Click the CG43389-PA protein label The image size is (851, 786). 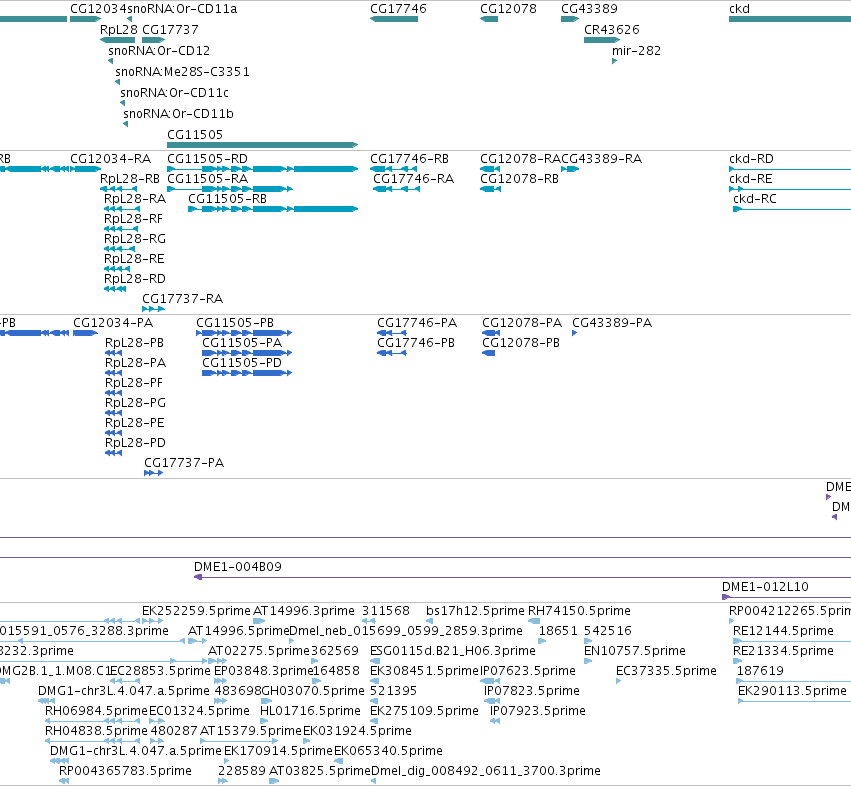612,323
